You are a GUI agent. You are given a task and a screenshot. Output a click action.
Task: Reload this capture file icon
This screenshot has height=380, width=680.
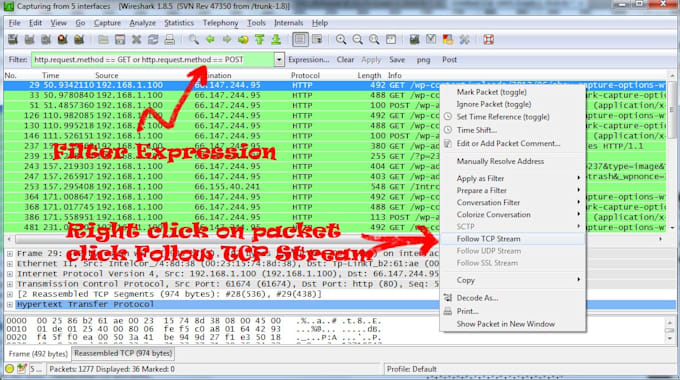click(153, 39)
